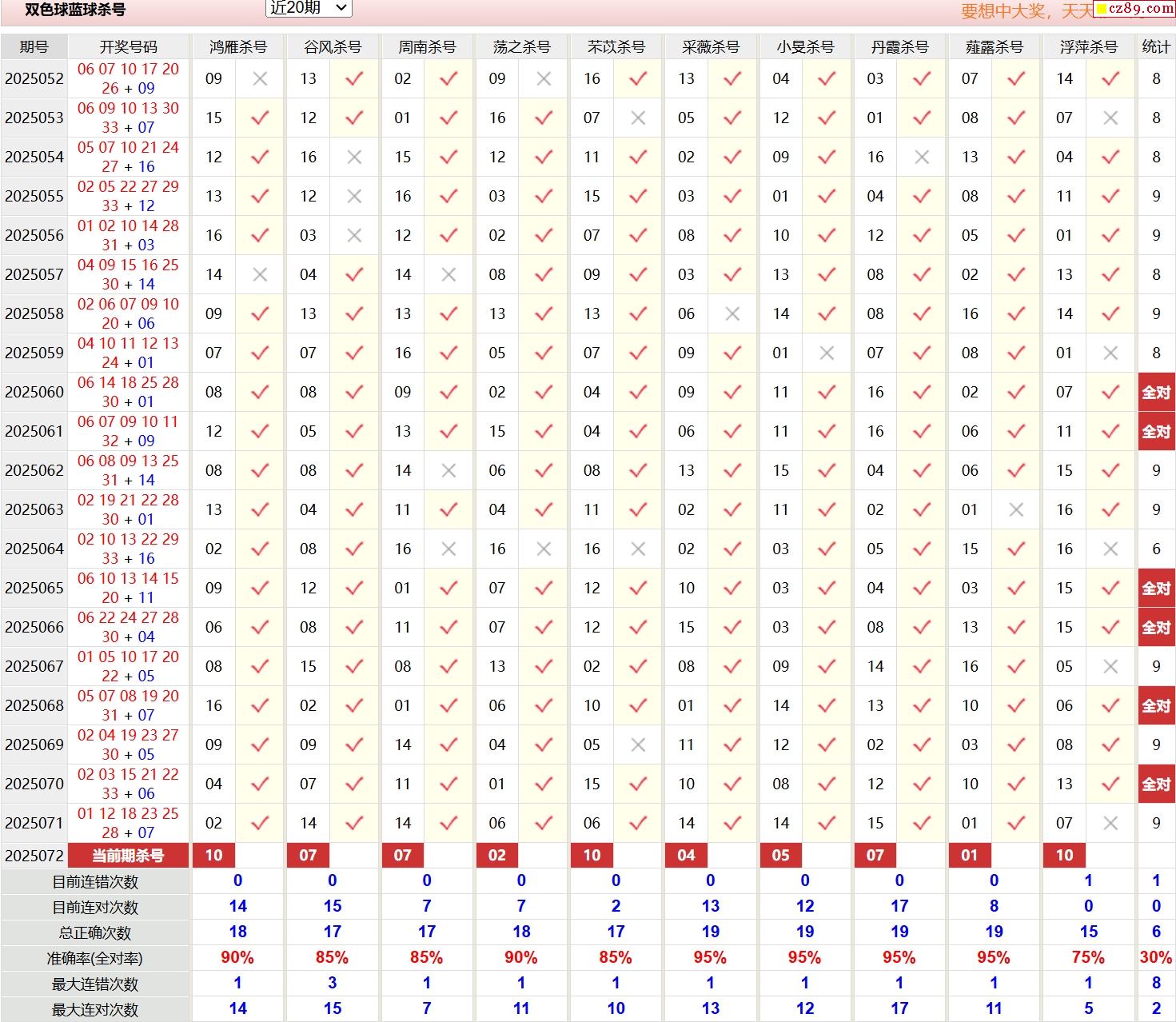Click 蓷露 current kill number 01
Image resolution: width=1176 pixels, height=1022 pixels.
(970, 855)
